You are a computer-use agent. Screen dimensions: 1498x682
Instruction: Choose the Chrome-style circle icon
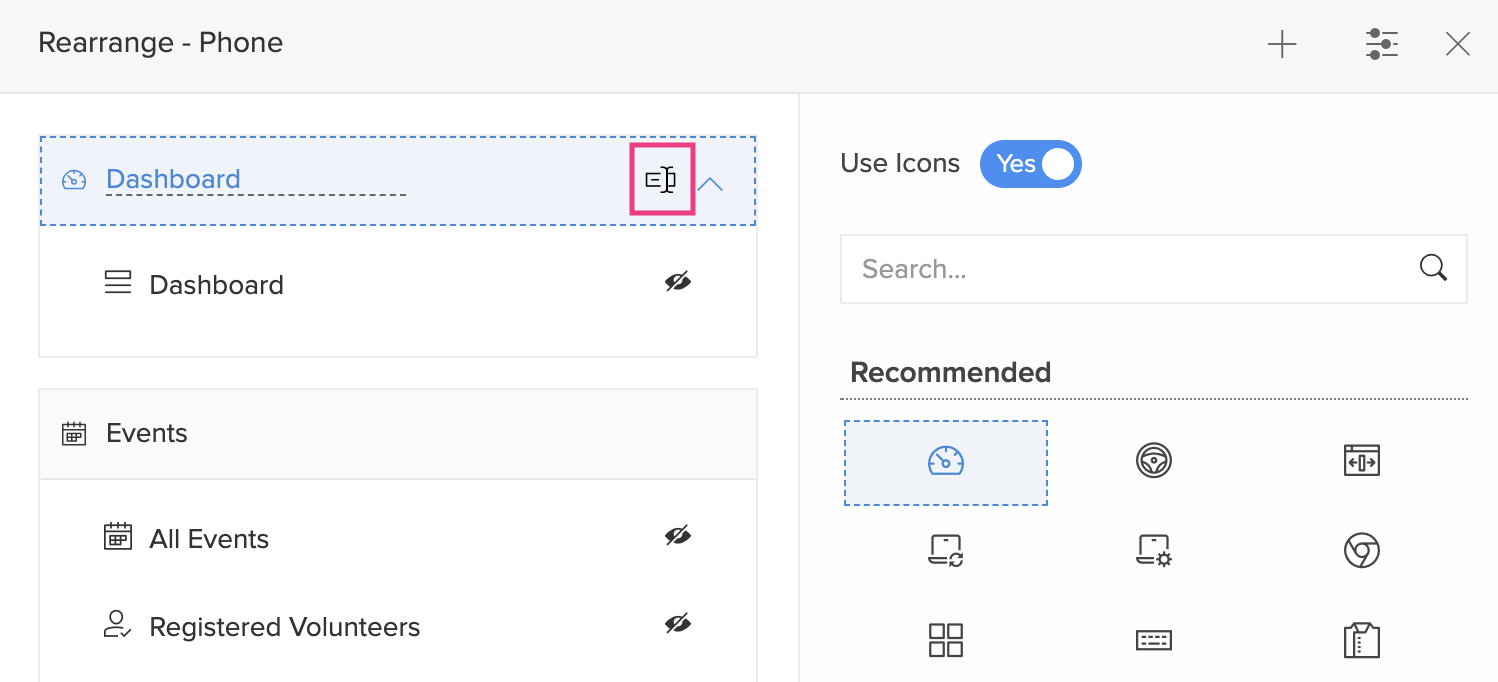1361,551
